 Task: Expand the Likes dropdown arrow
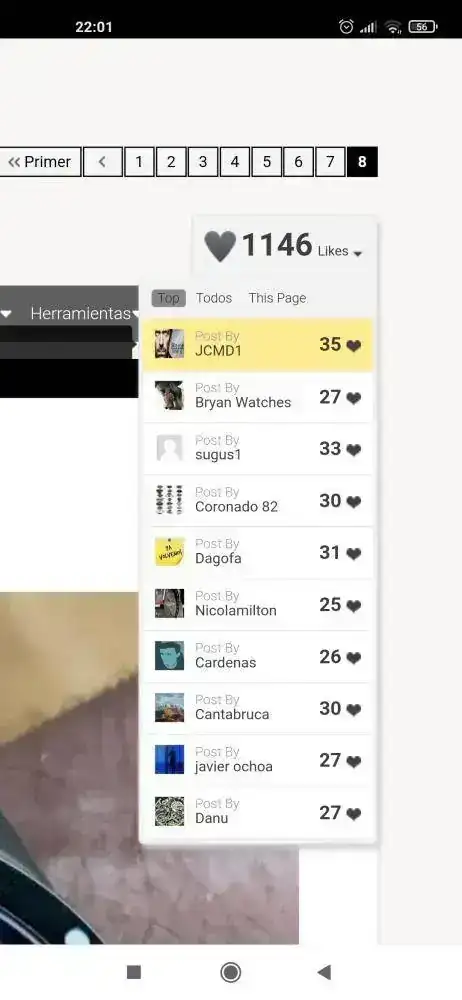click(357, 254)
